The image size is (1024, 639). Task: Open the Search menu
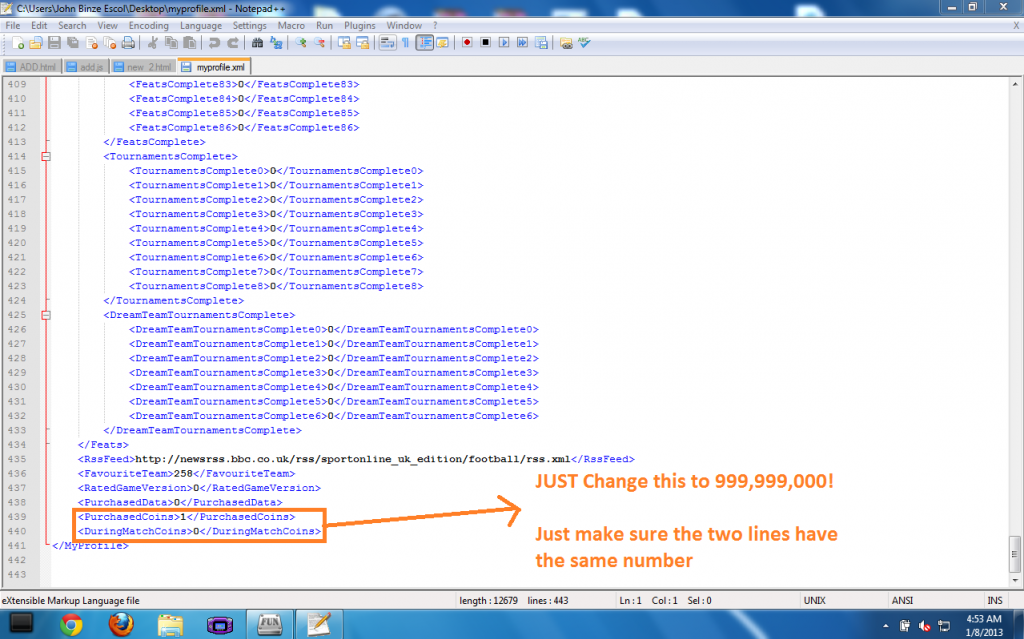(72, 25)
